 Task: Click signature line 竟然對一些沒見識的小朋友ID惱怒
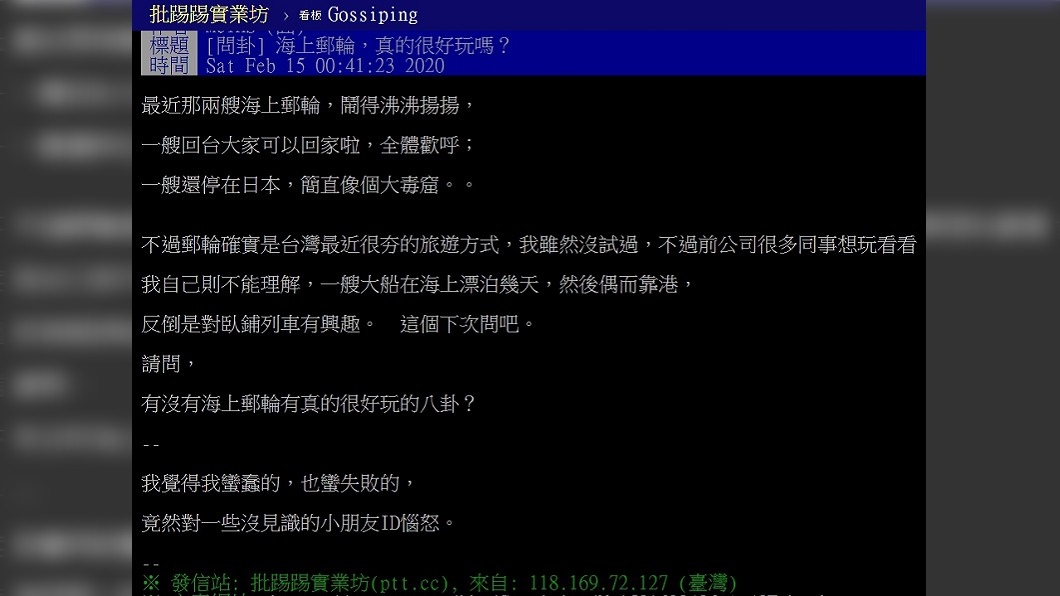click(x=299, y=523)
